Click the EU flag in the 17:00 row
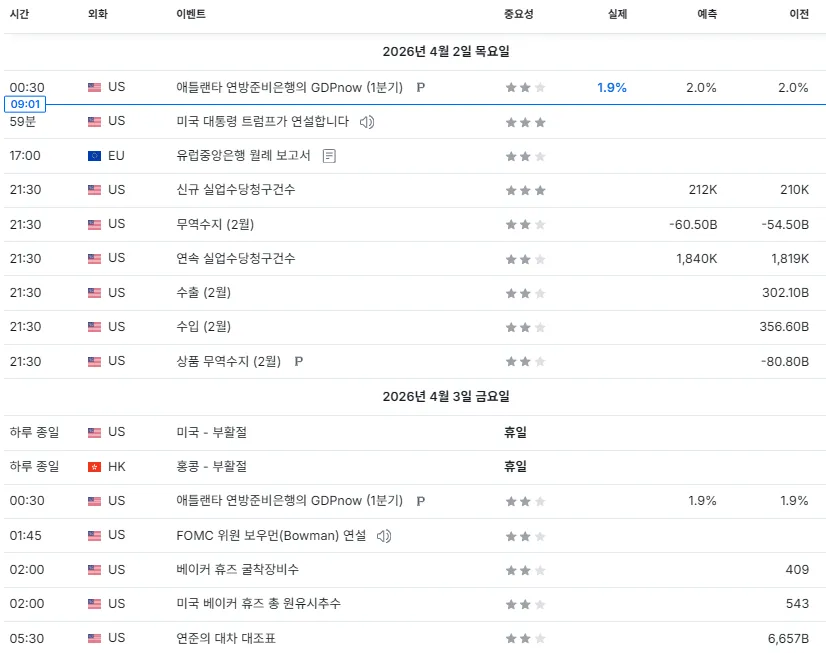The width and height of the screenshot is (826, 653). 94,156
